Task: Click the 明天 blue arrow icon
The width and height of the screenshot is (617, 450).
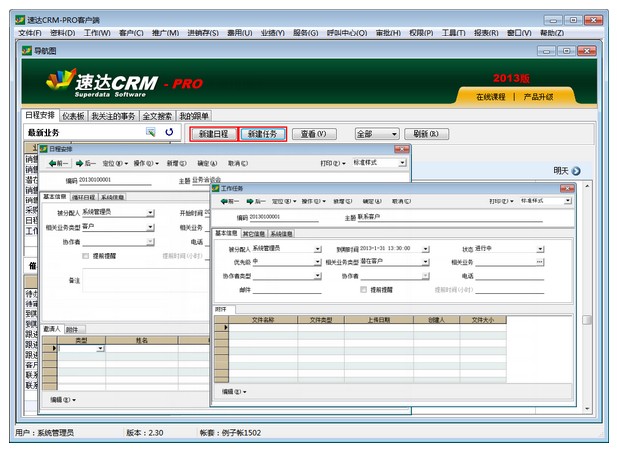Action: 576,171
